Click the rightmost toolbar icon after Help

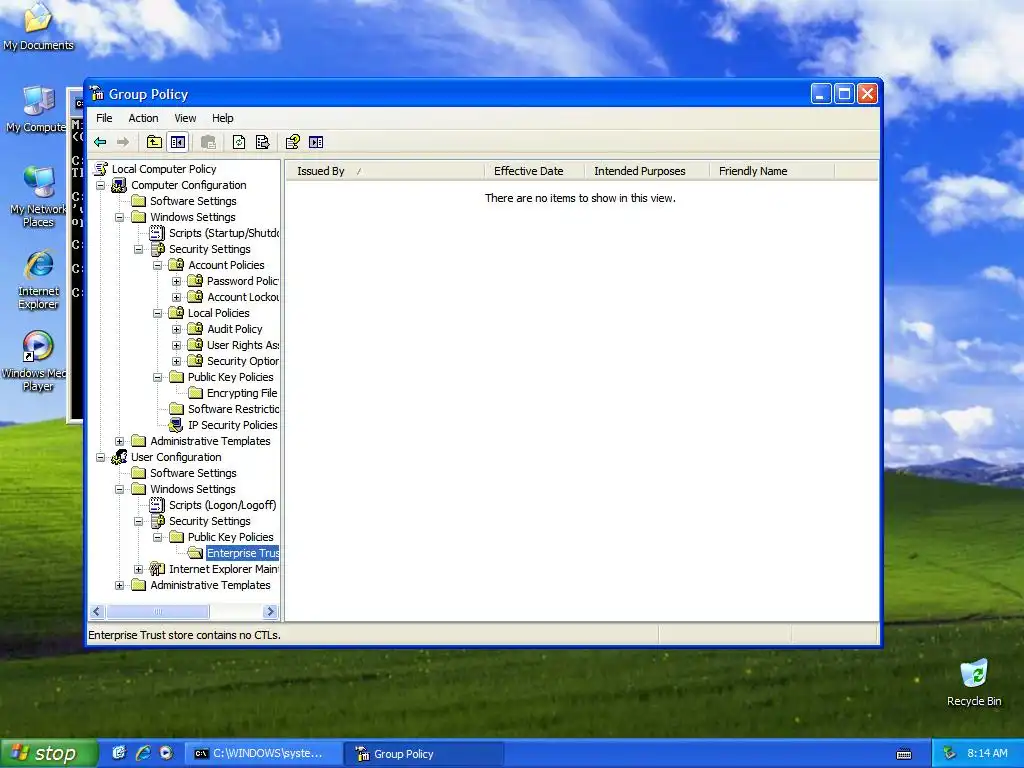tap(316, 142)
